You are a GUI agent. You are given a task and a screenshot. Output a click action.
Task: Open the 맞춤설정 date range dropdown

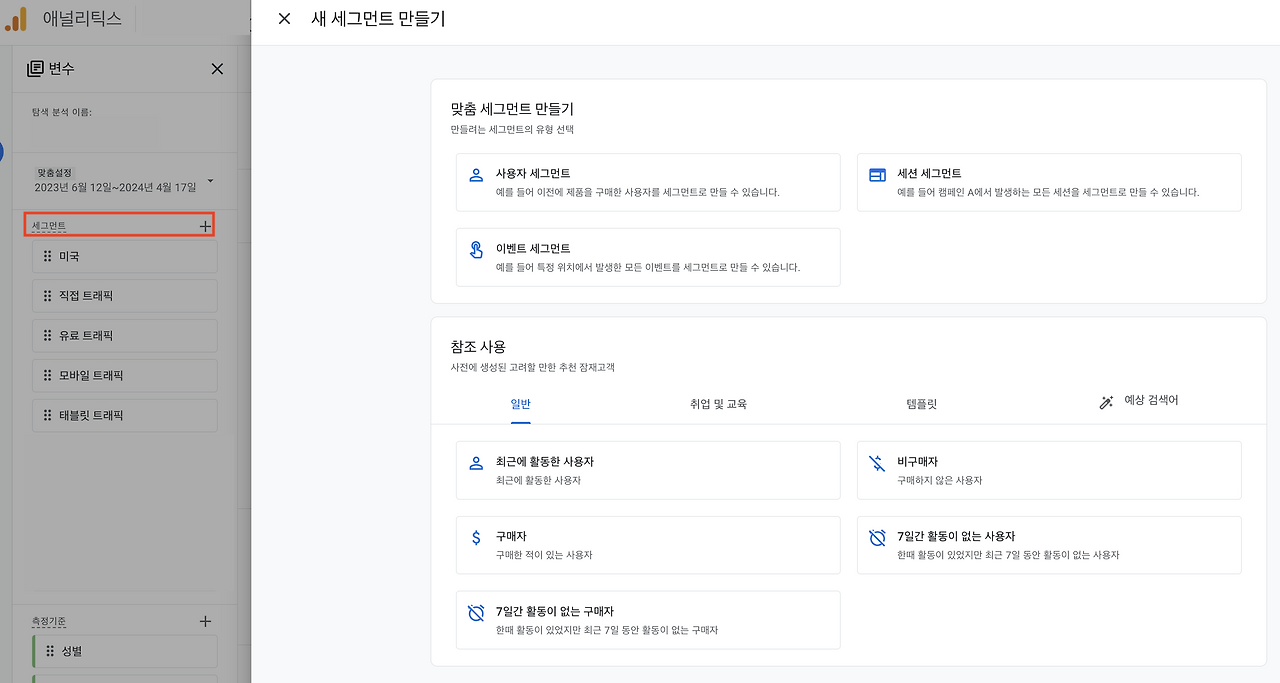point(210,182)
